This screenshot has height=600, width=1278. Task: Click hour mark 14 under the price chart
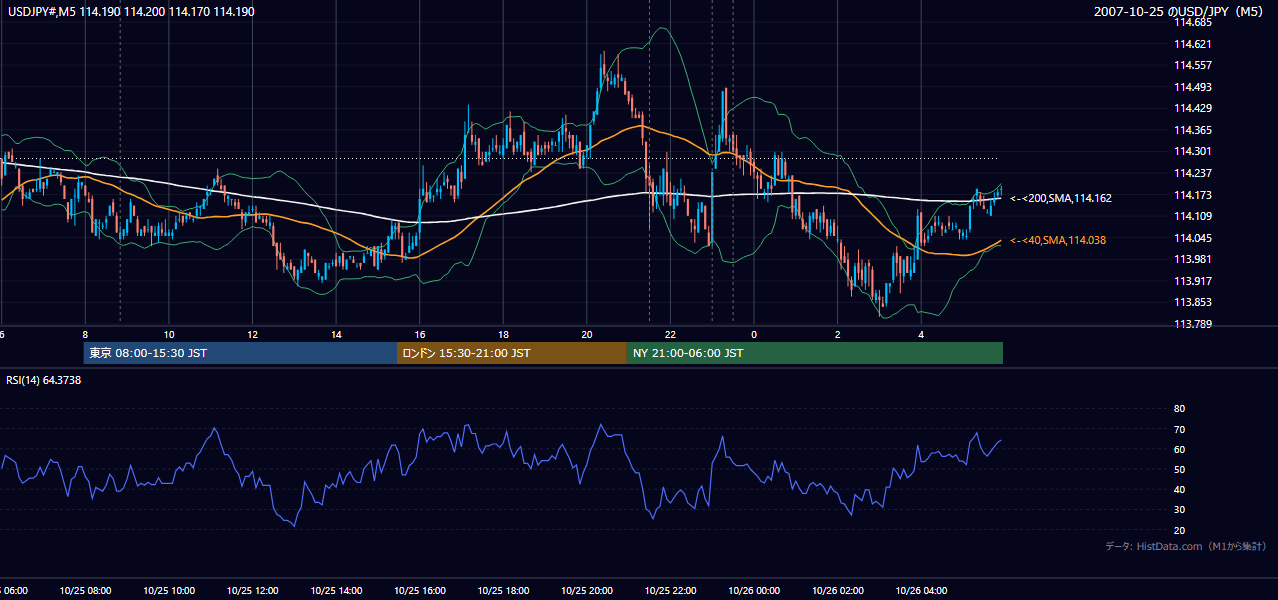pyautogui.click(x=336, y=334)
